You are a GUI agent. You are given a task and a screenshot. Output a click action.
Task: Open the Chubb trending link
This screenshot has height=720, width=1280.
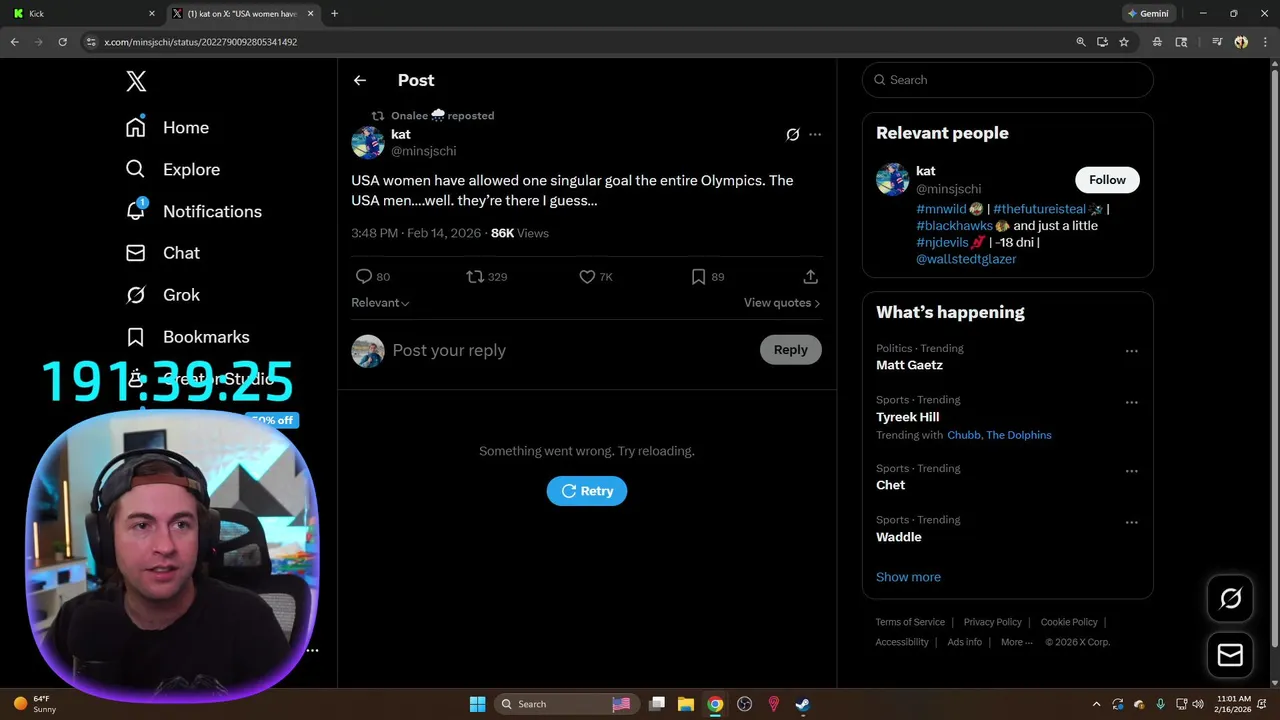coord(963,435)
